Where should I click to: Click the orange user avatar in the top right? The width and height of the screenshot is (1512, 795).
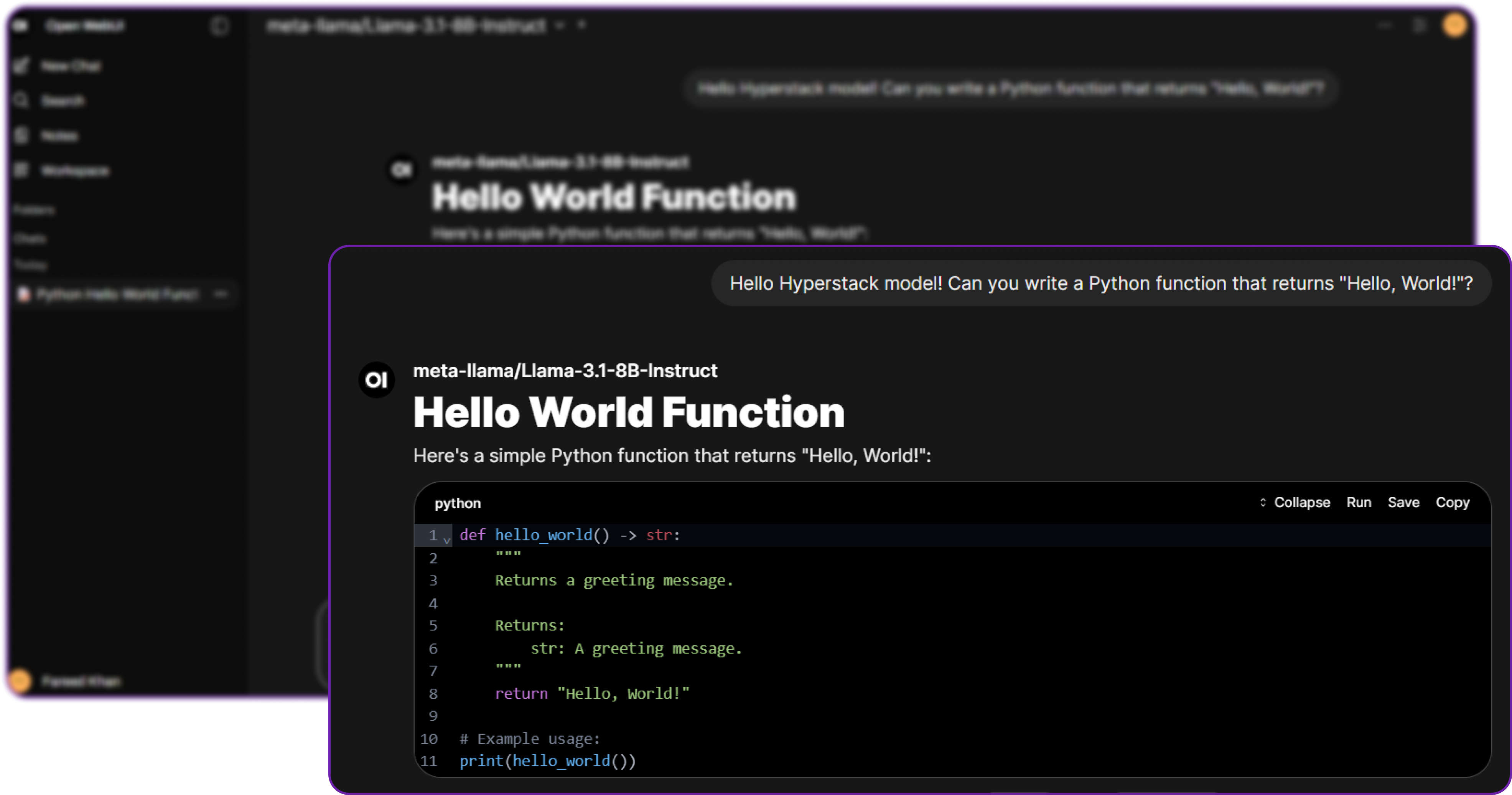(1454, 25)
